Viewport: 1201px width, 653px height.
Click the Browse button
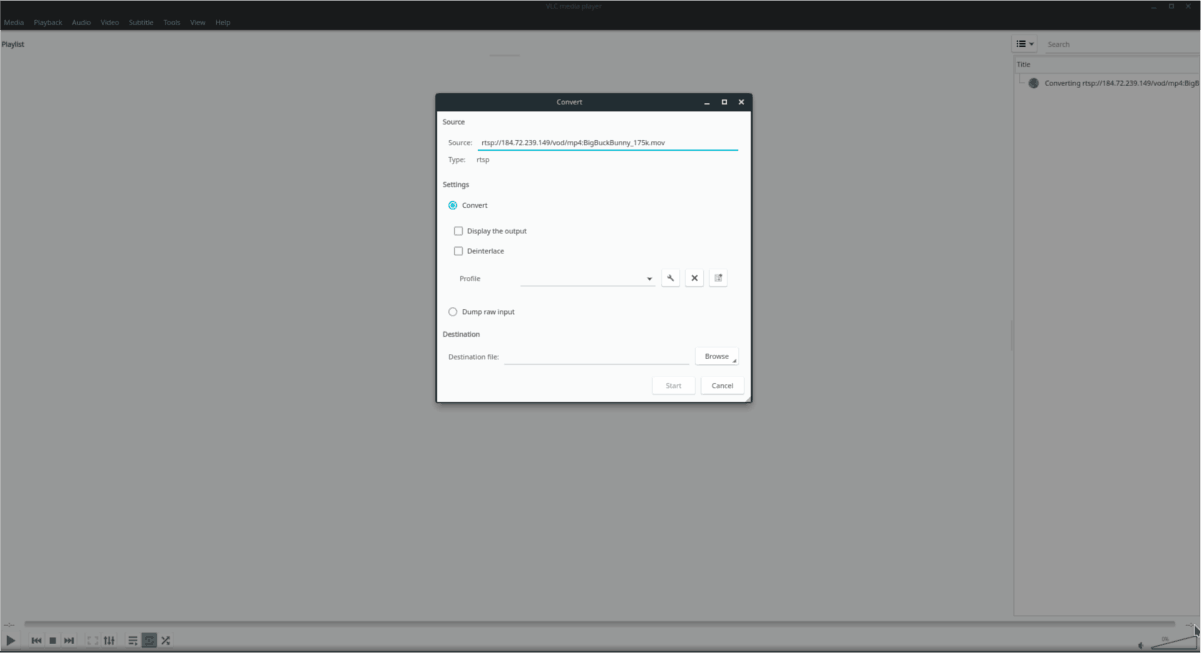coord(717,357)
